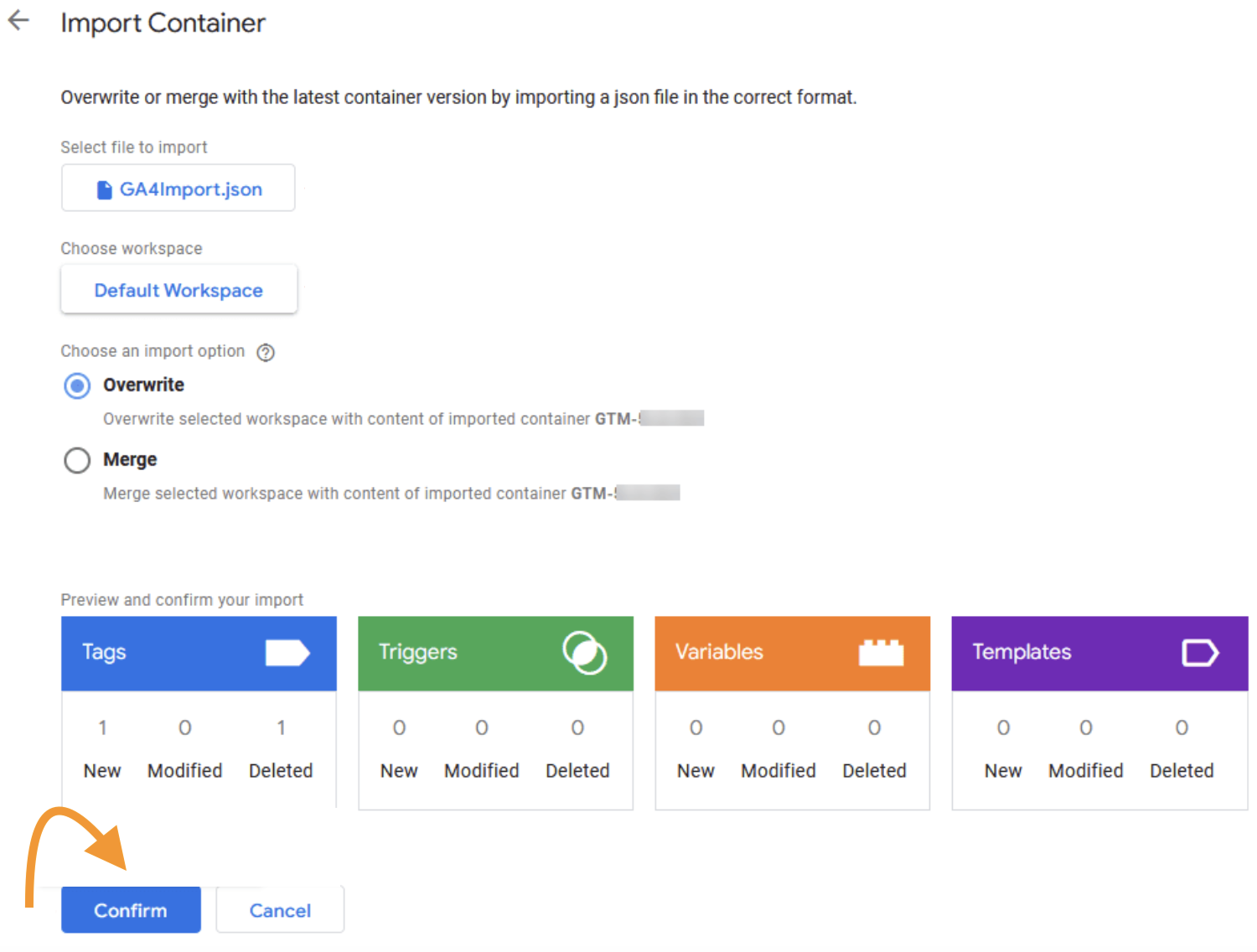This screenshot has height=952, width=1257.
Task: Select the Merge import option
Action: click(77, 460)
